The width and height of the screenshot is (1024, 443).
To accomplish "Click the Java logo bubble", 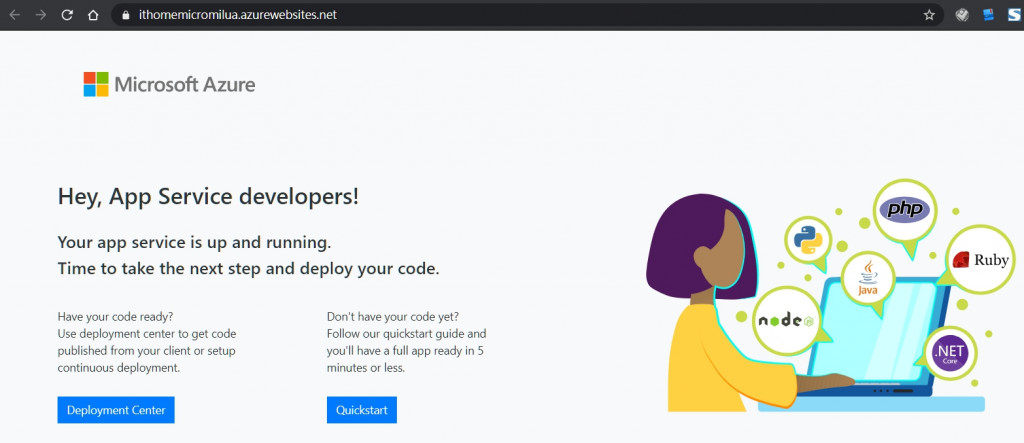I will (x=868, y=279).
